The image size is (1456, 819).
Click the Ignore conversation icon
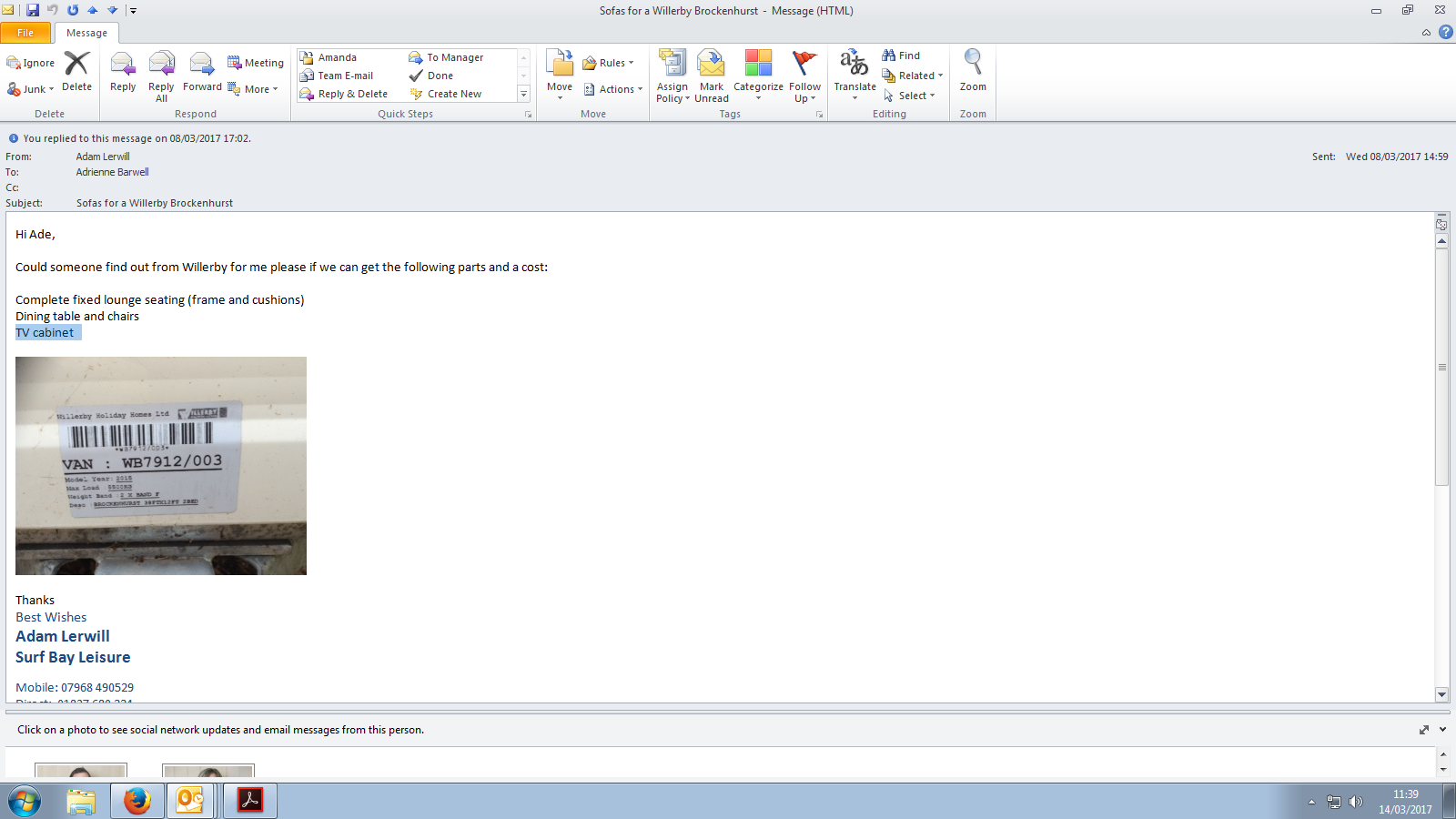31,63
